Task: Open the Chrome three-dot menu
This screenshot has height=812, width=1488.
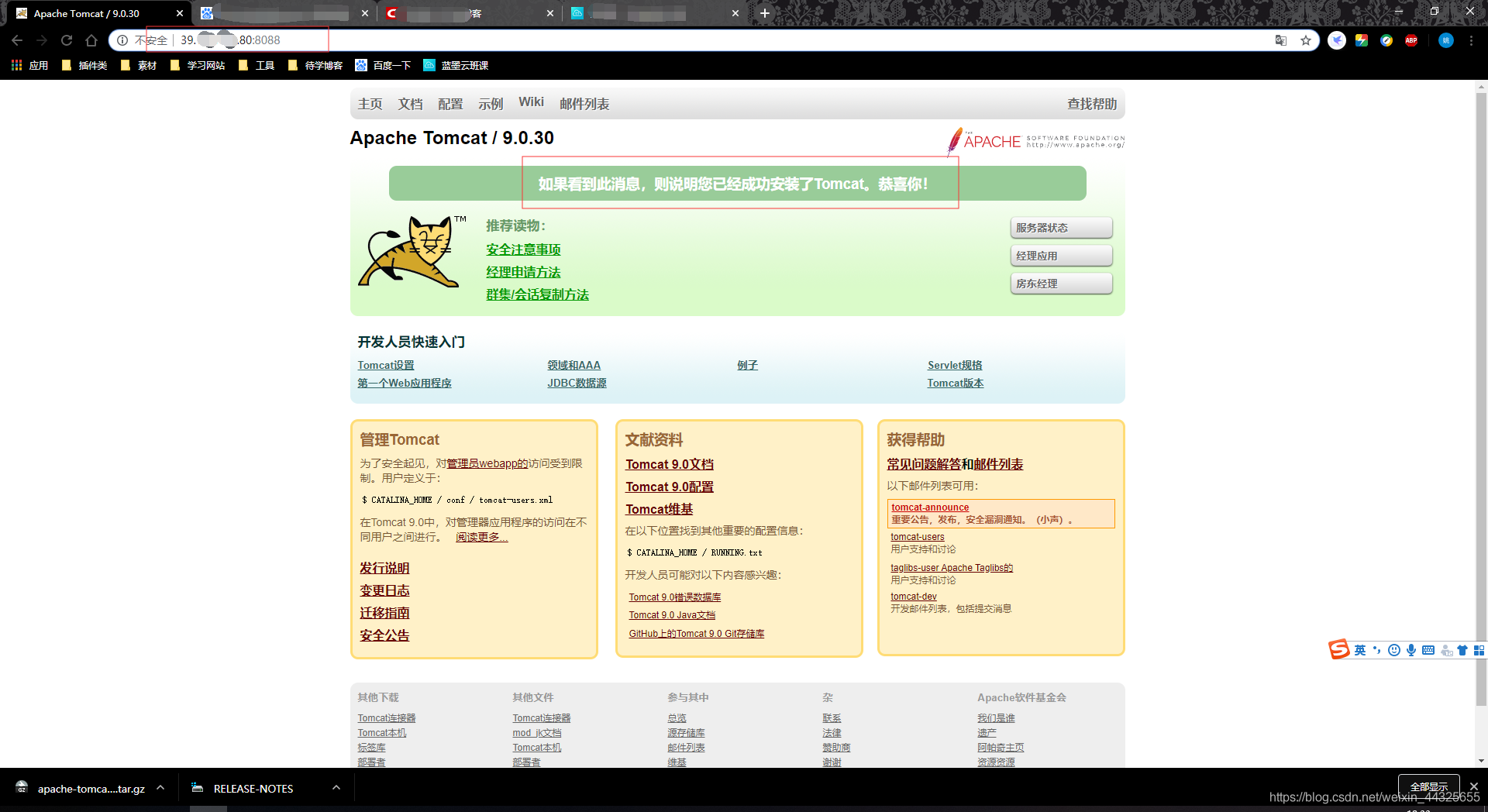Action: [1471, 40]
